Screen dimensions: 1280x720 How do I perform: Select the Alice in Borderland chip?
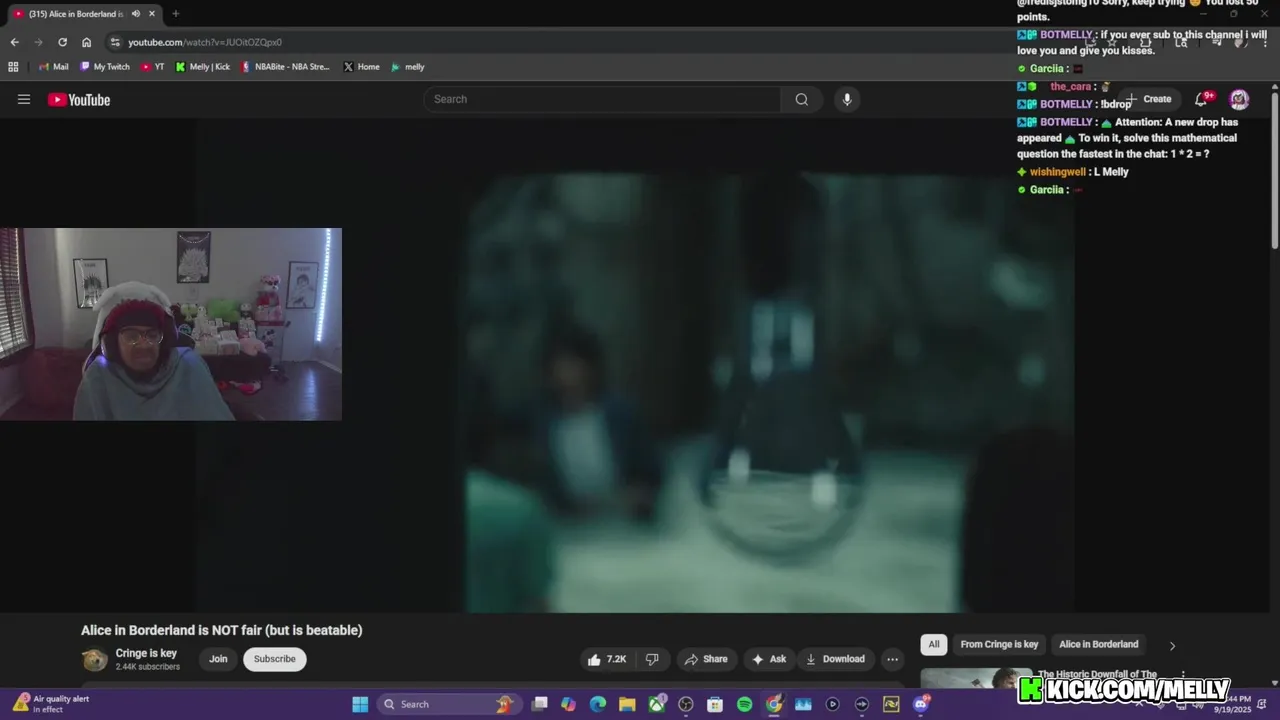[x=1098, y=644]
